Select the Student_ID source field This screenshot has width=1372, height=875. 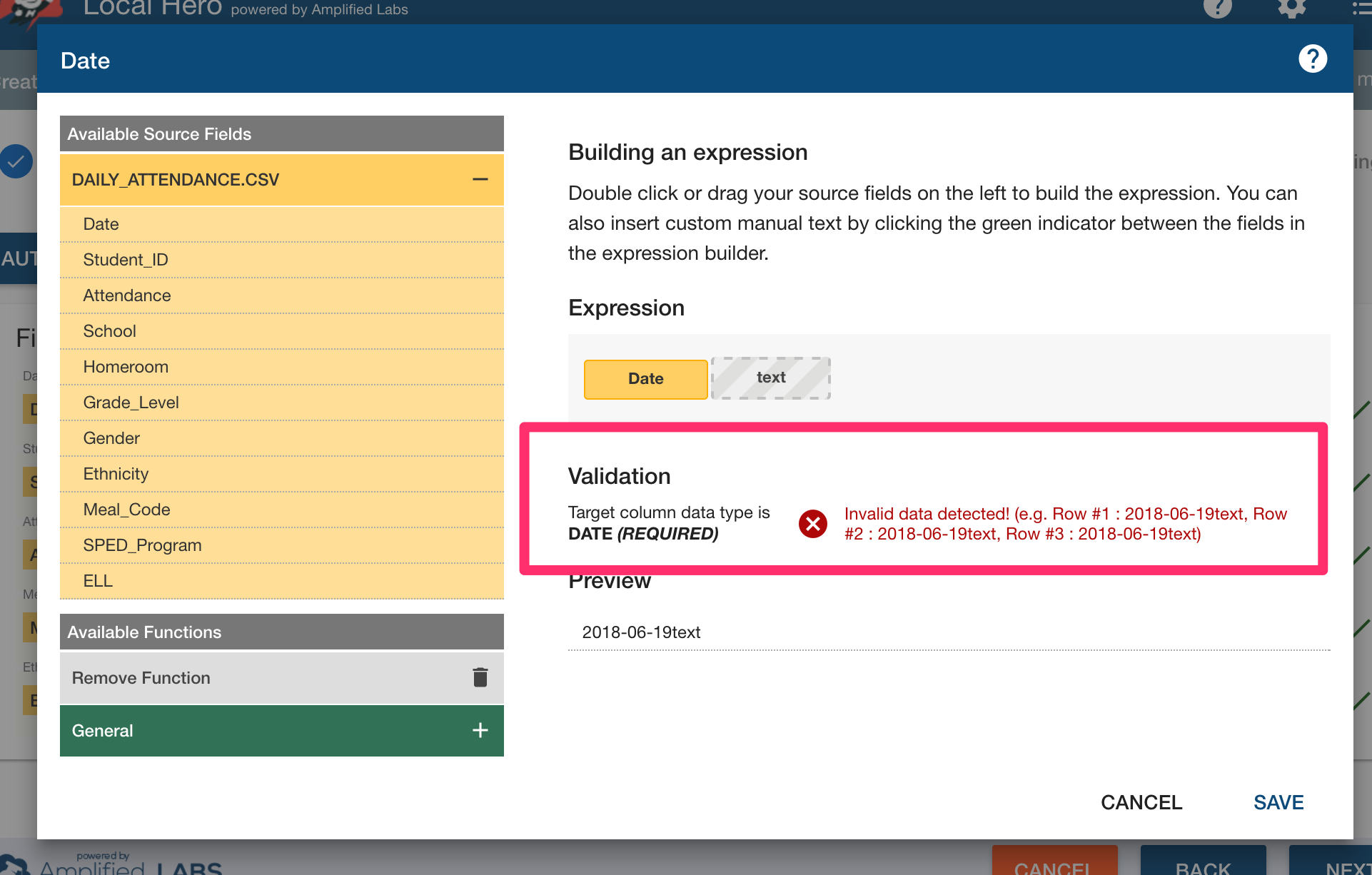(x=126, y=260)
